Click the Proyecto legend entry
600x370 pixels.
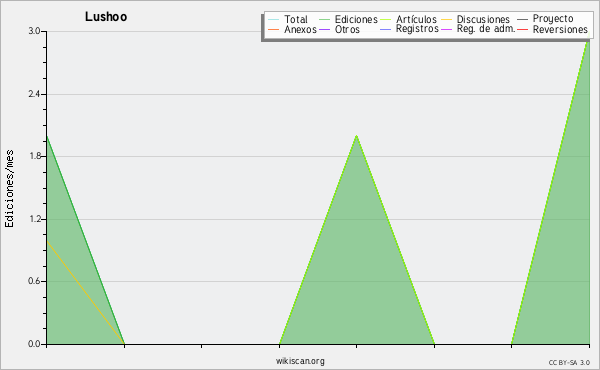tap(545, 18)
